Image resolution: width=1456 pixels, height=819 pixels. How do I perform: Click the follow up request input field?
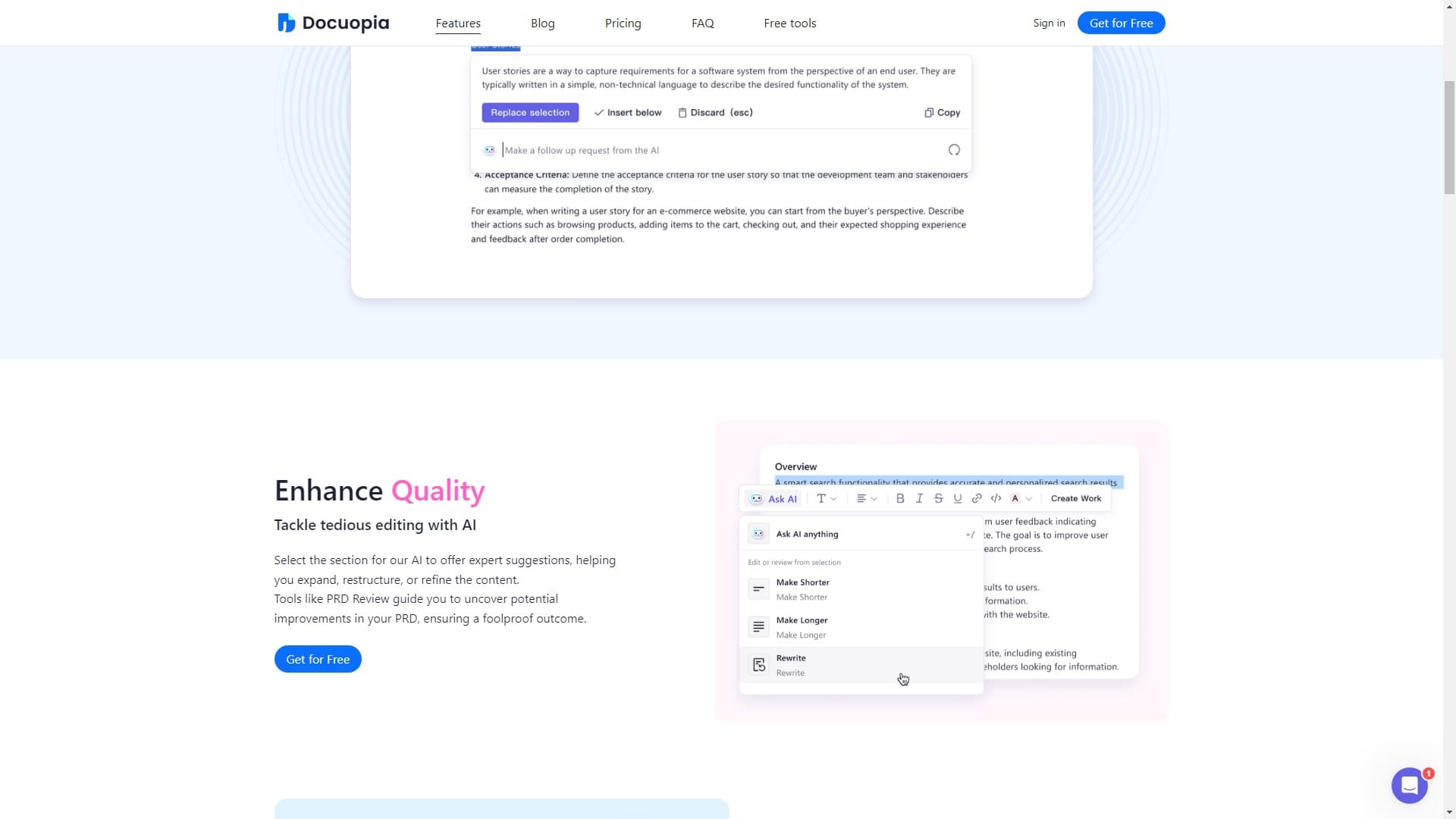click(720, 150)
